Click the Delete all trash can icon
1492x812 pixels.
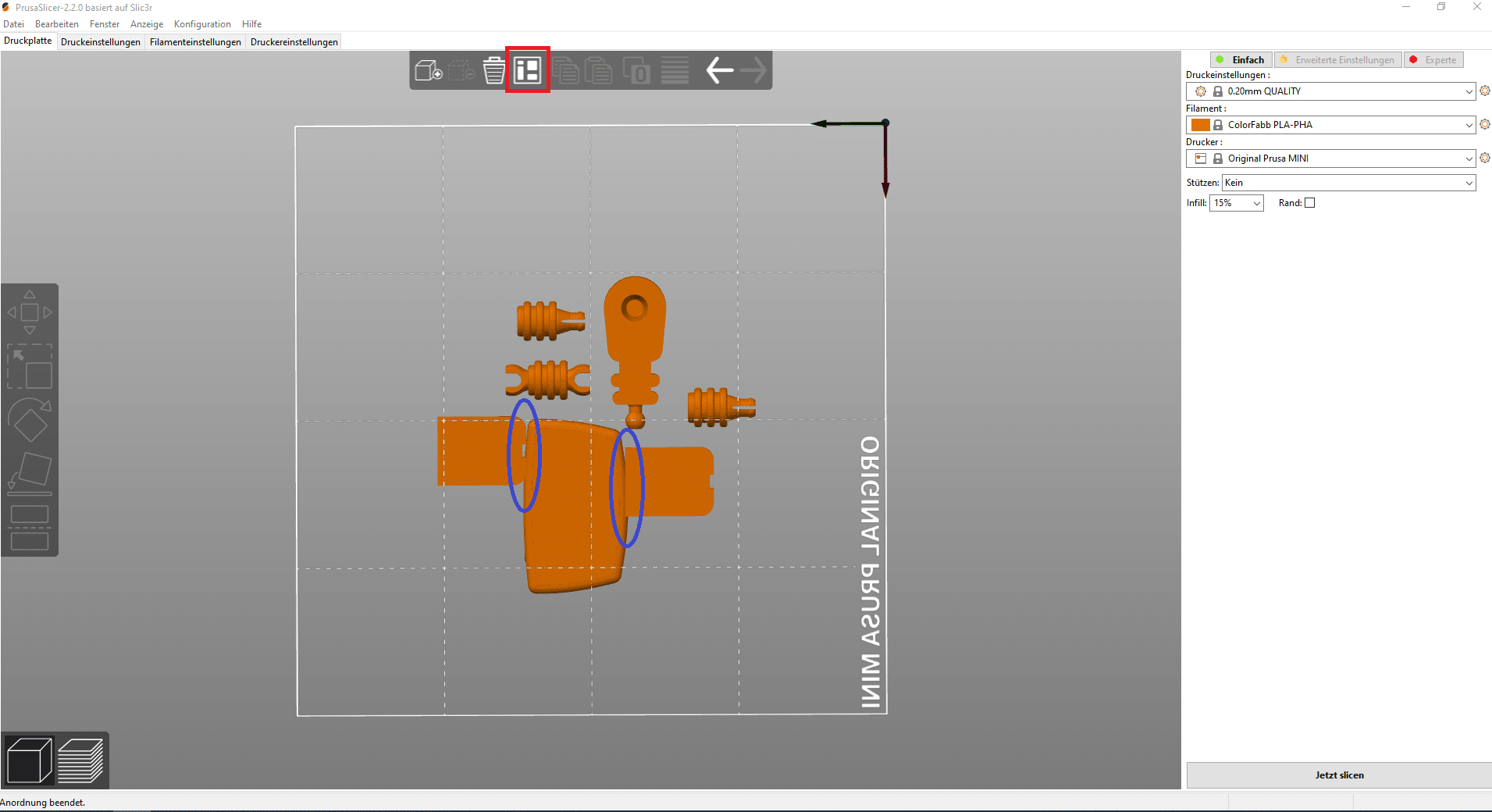coord(493,70)
